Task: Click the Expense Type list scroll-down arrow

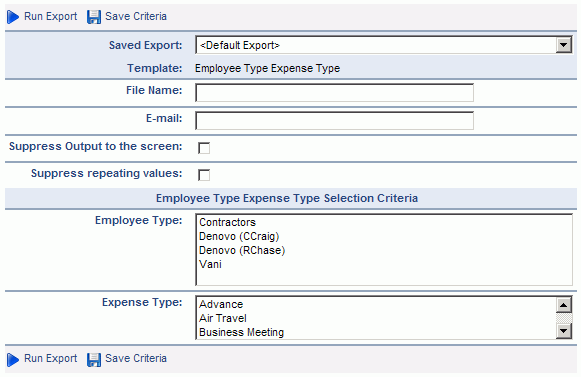Action: [x=564, y=331]
